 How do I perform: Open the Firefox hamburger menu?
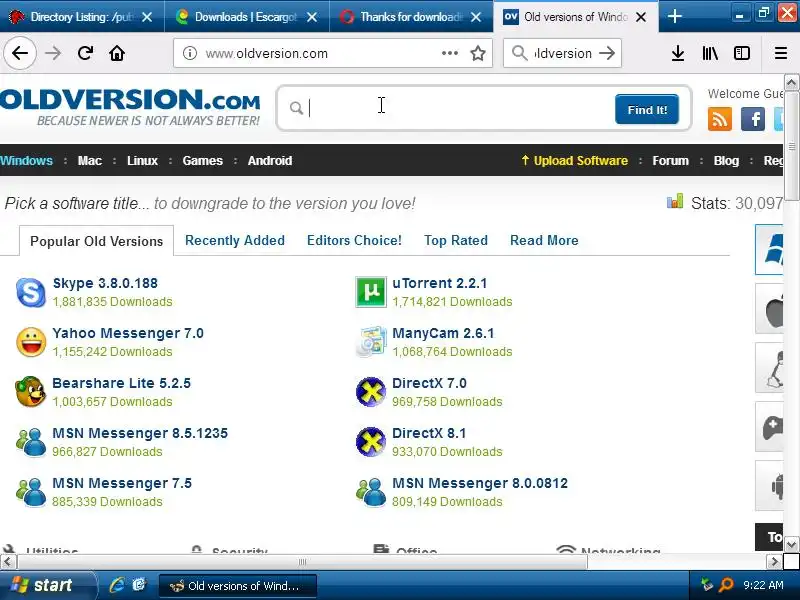pos(781,53)
